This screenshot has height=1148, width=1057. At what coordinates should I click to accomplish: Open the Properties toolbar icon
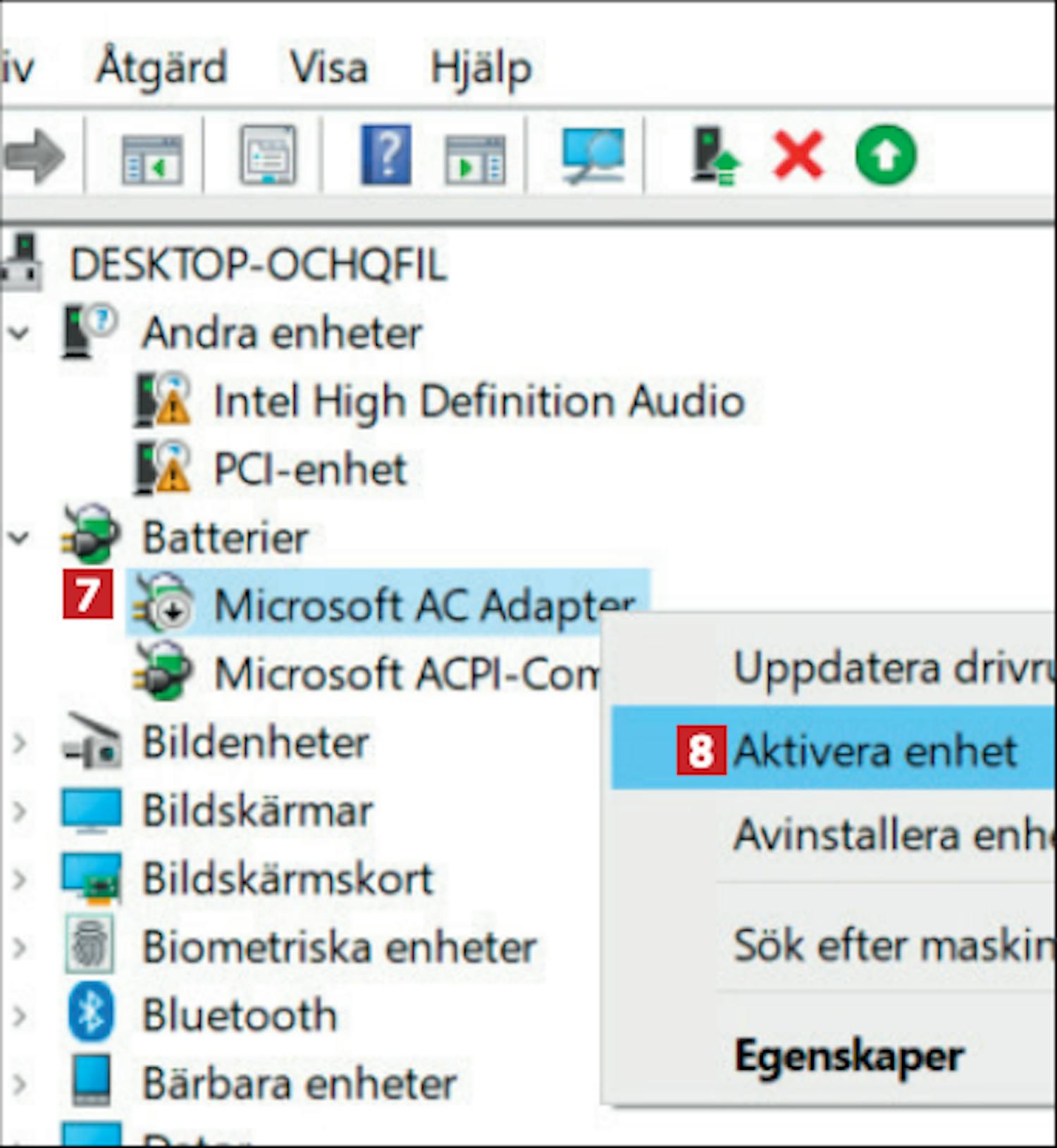tap(268, 155)
